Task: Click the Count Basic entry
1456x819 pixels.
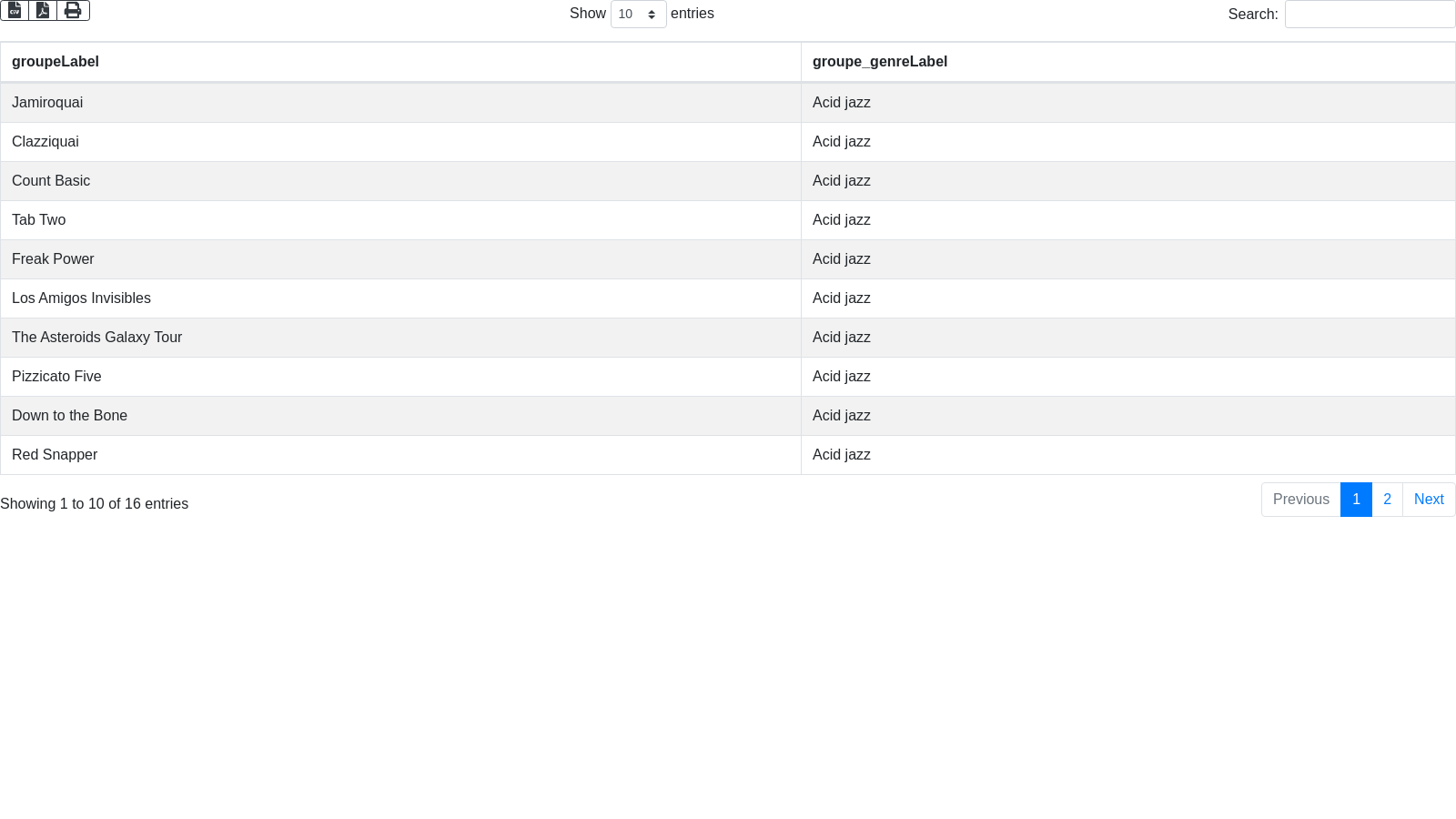Action: click(51, 181)
